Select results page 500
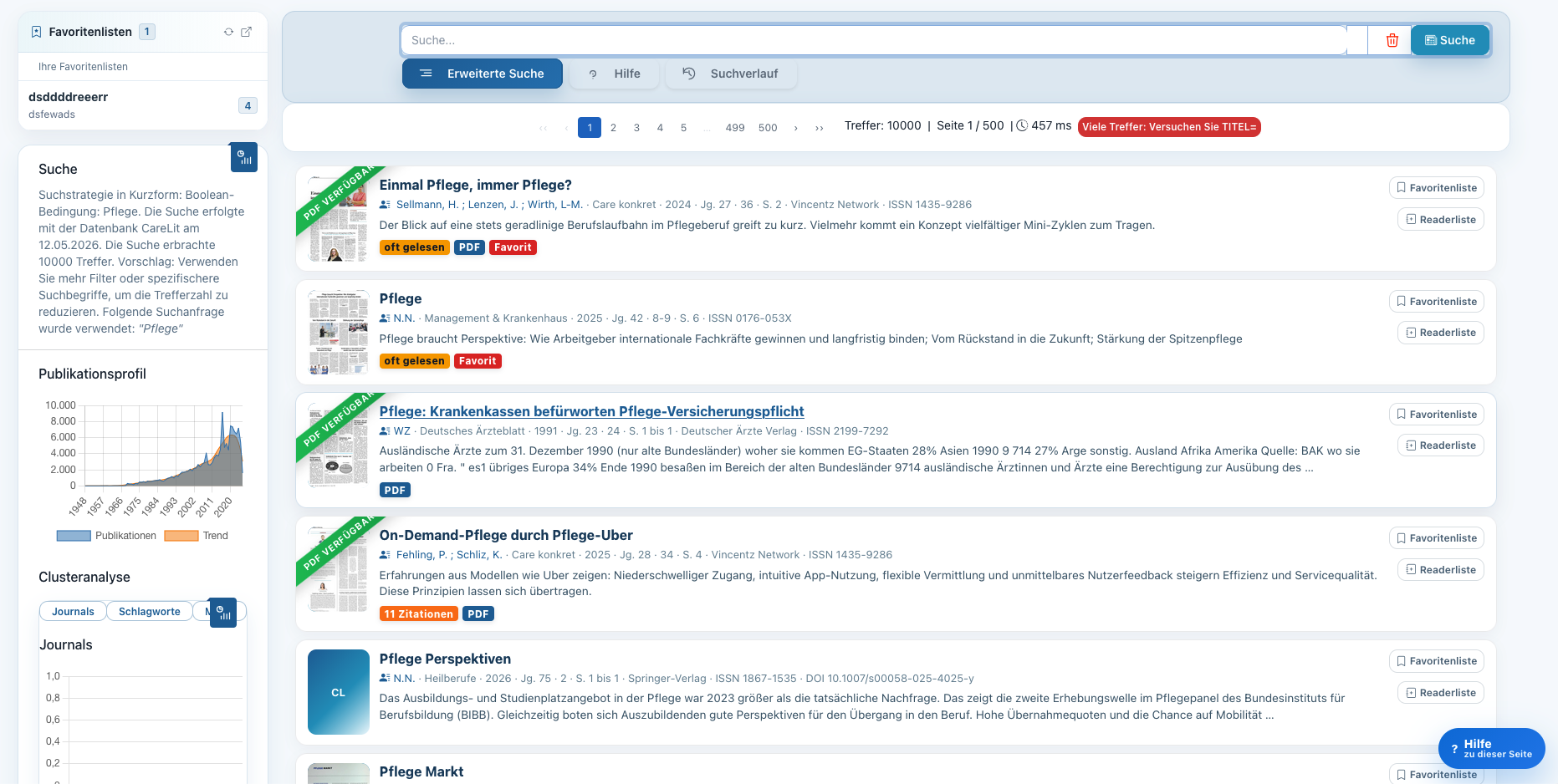This screenshot has width=1558, height=784. coord(768,128)
